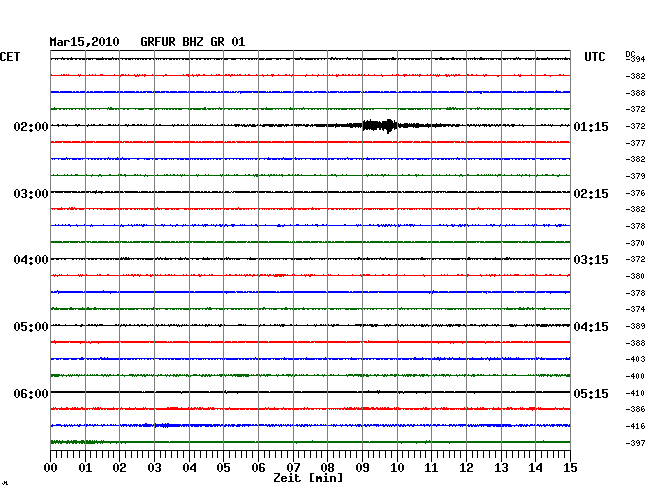Click DC offset value -410

[x=635, y=393]
